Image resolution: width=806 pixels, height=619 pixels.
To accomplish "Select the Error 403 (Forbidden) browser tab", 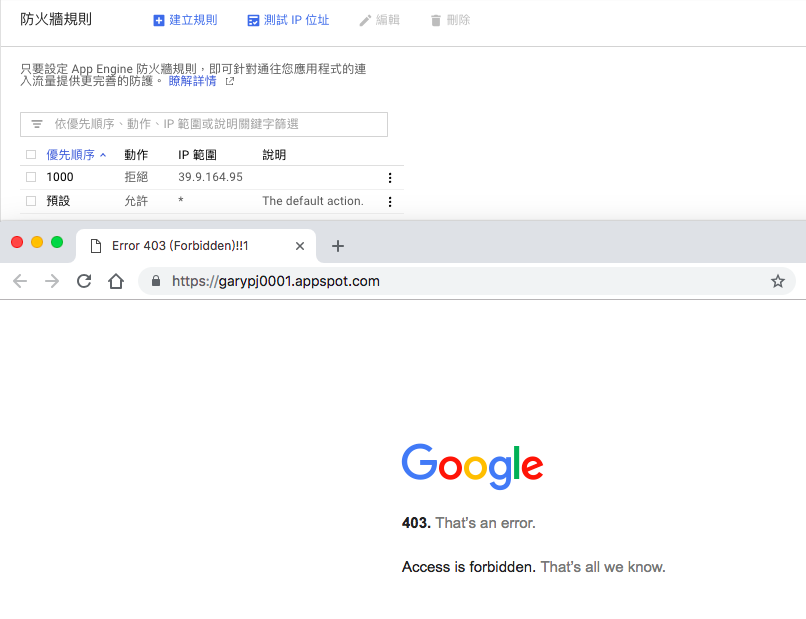I will click(195, 246).
